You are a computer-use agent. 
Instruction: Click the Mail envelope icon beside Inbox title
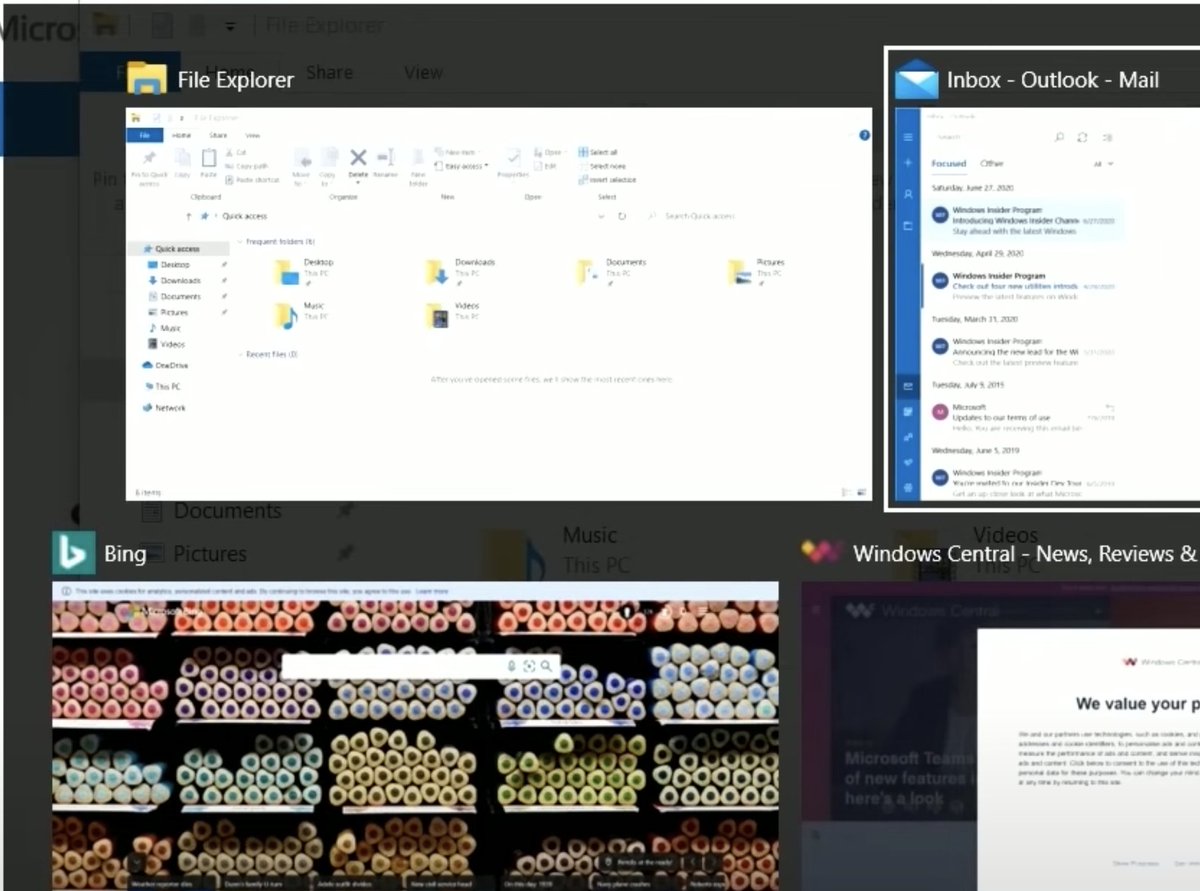coord(916,80)
